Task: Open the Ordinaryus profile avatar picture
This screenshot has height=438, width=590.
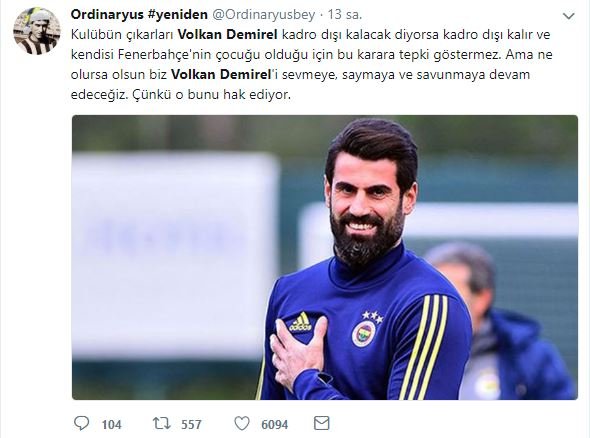Action: pyautogui.click(x=36, y=31)
